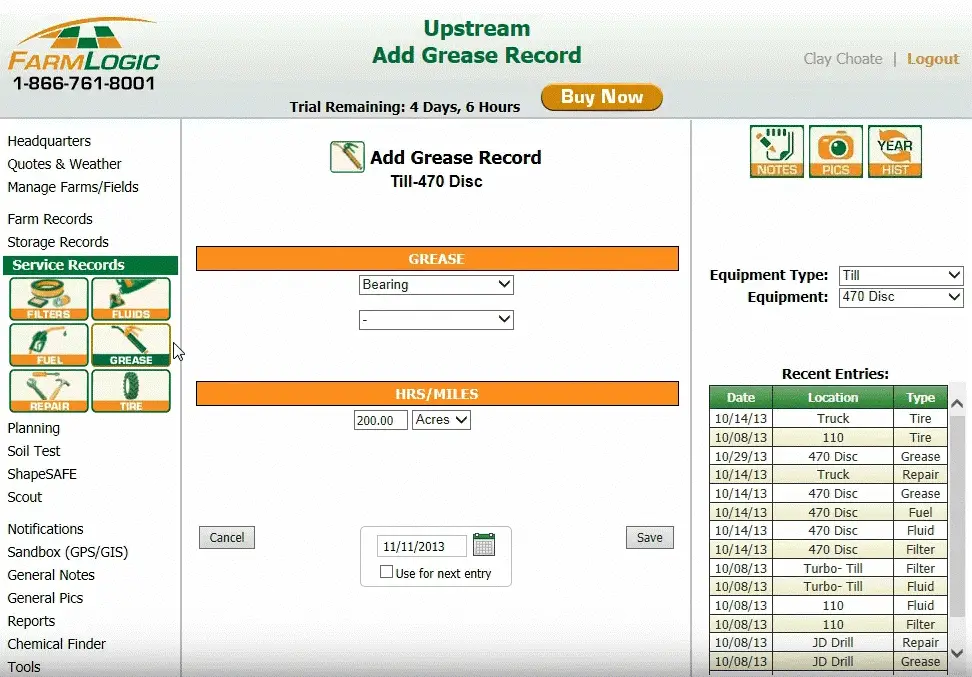The height and width of the screenshot is (677, 972).
Task: Open the Notes icon
Action: coord(777,151)
